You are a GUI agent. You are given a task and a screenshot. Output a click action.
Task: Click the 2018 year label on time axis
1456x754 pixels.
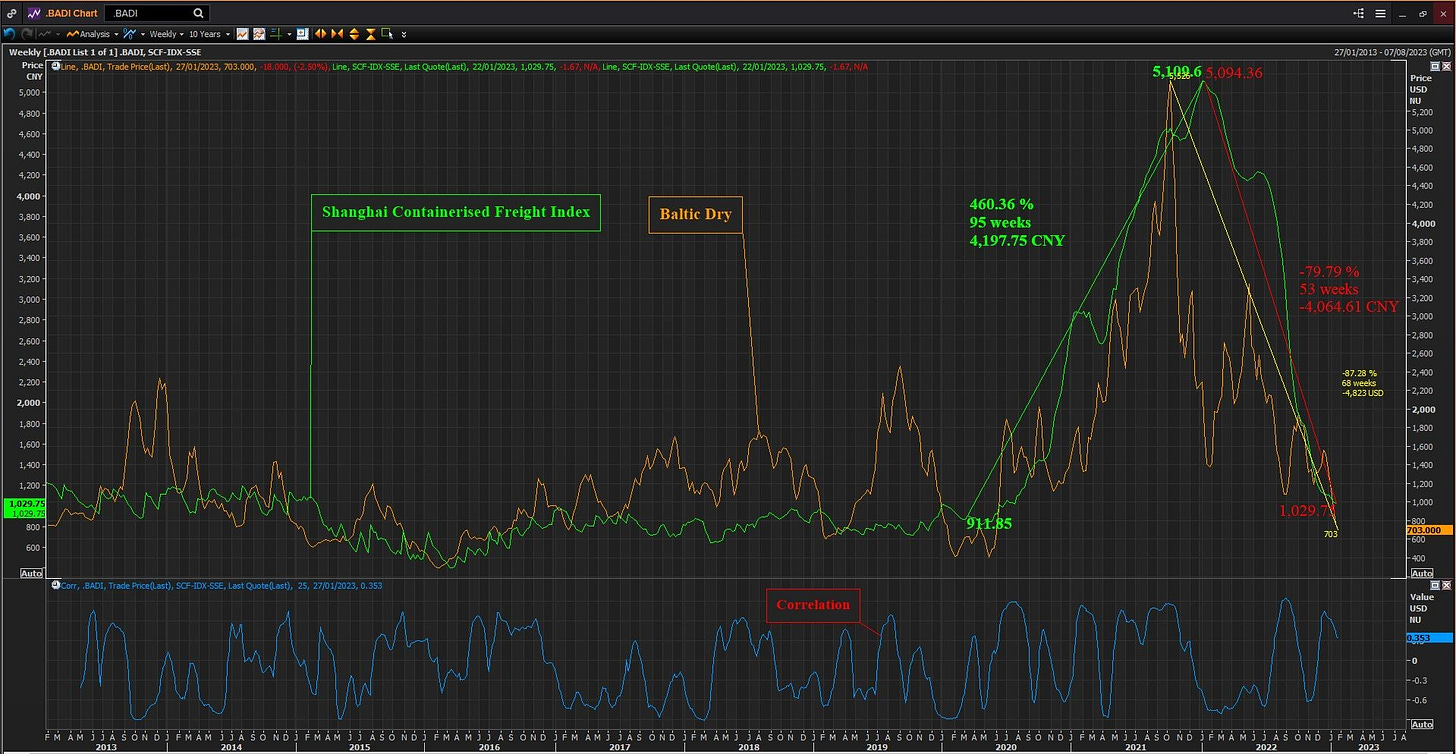[748, 746]
